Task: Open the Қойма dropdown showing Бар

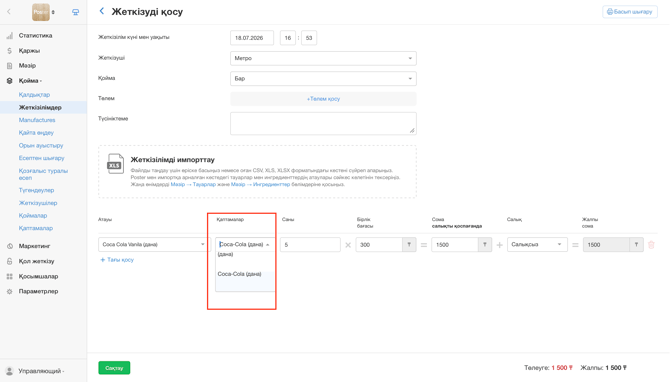Action: pos(323,79)
